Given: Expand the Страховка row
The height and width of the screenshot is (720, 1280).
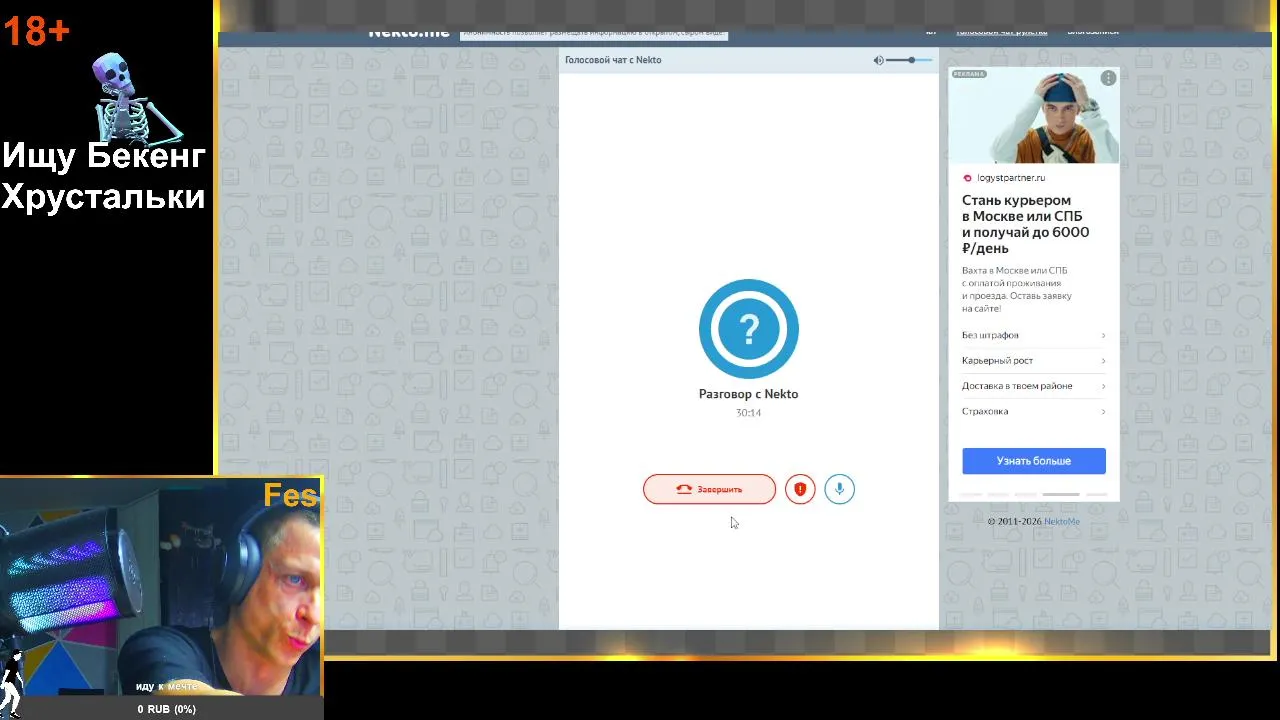Looking at the screenshot, I should click(1034, 411).
